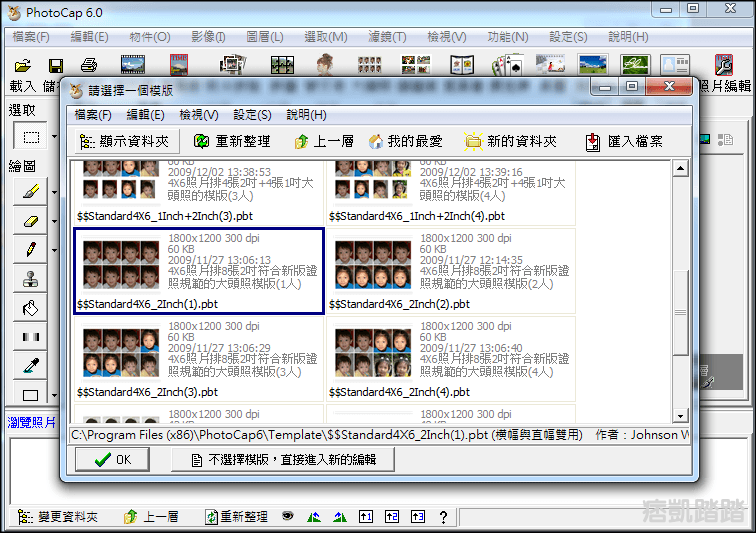Screen dimensions: 756x533
Task: Open the TIME magazine cover icon
Action: click(179, 64)
